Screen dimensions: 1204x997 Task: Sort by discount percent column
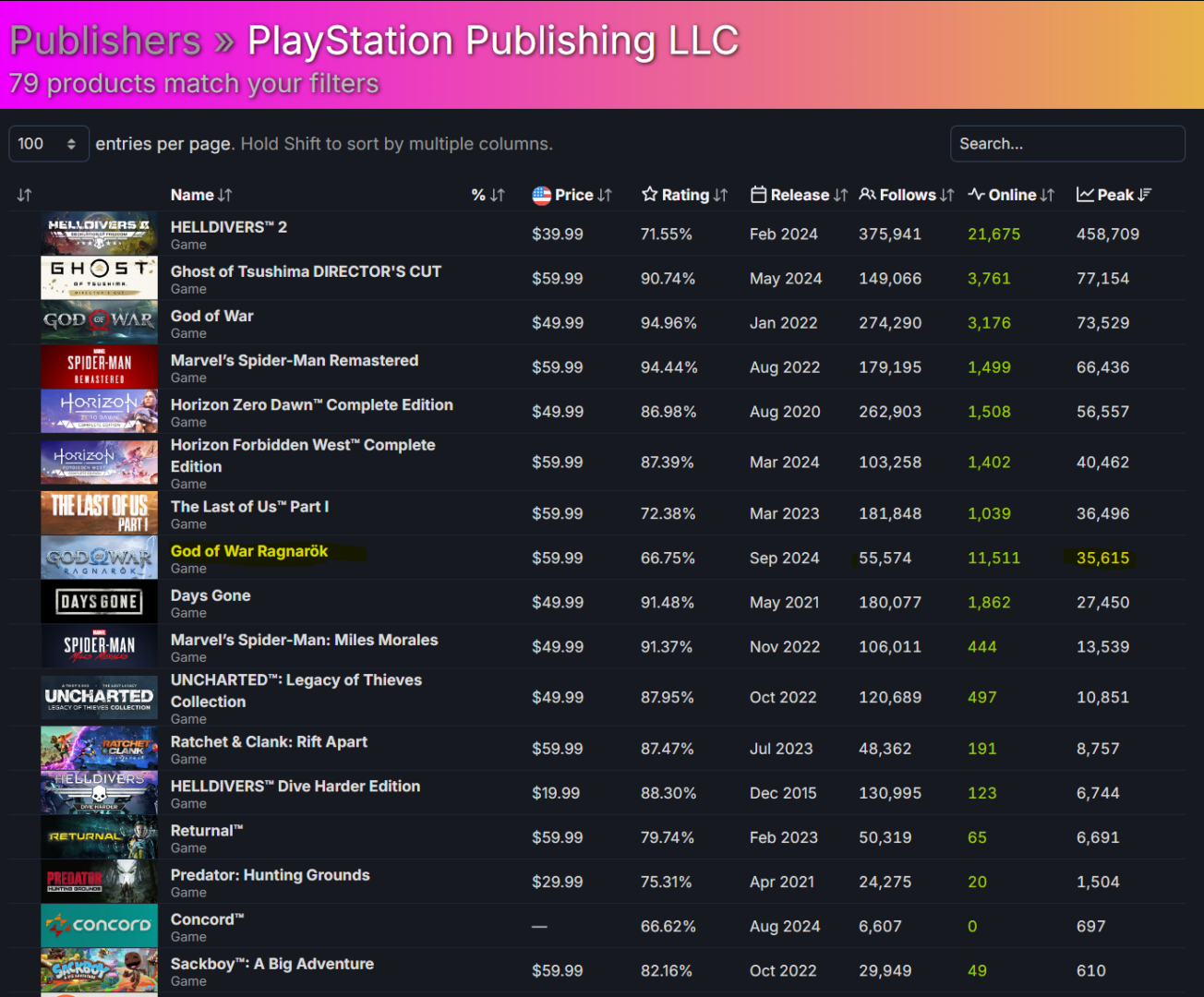488,195
